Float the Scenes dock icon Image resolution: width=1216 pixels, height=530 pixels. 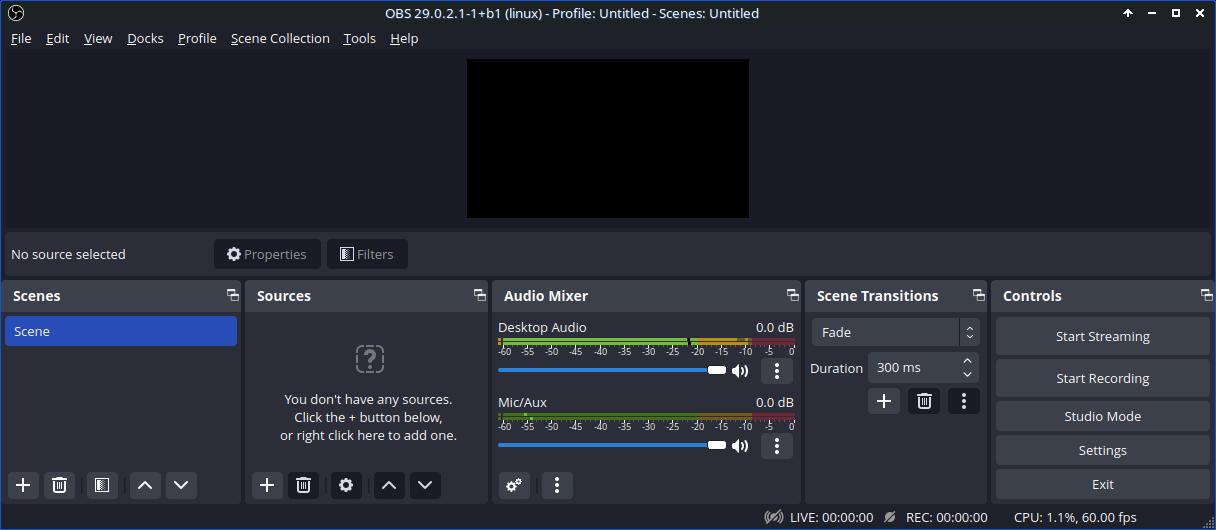click(232, 295)
